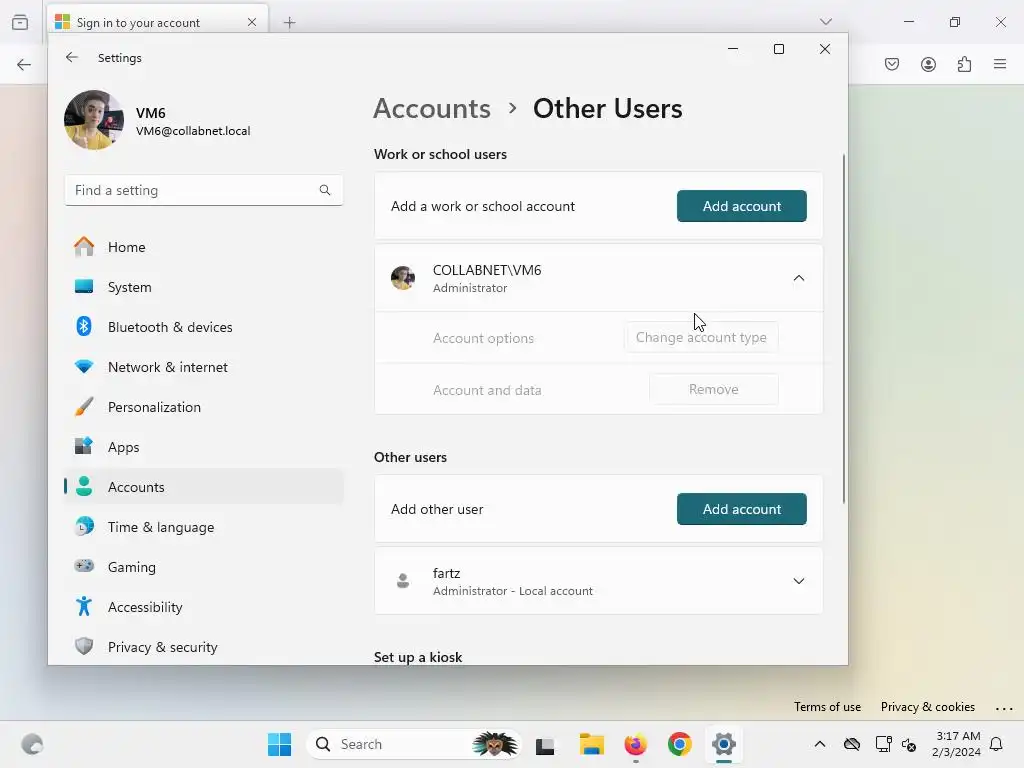The image size is (1024, 768).
Task: Click the Gaming controller icon
Action: (84, 566)
